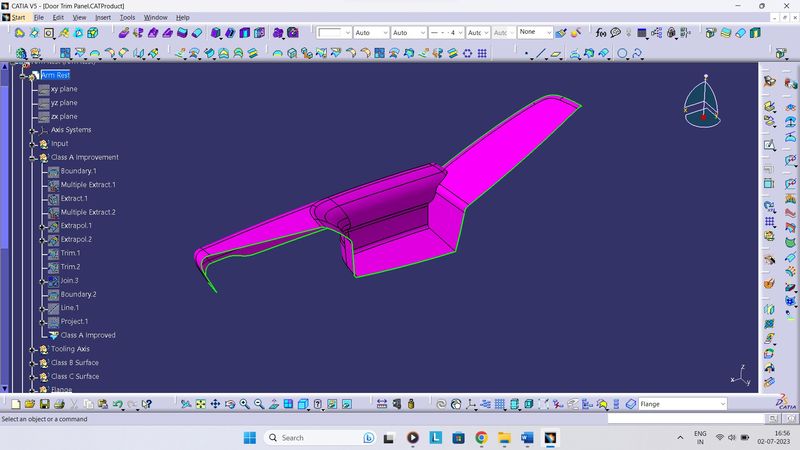This screenshot has width=800, height=450.
Task: Select the Pan tool
Action: (215, 404)
